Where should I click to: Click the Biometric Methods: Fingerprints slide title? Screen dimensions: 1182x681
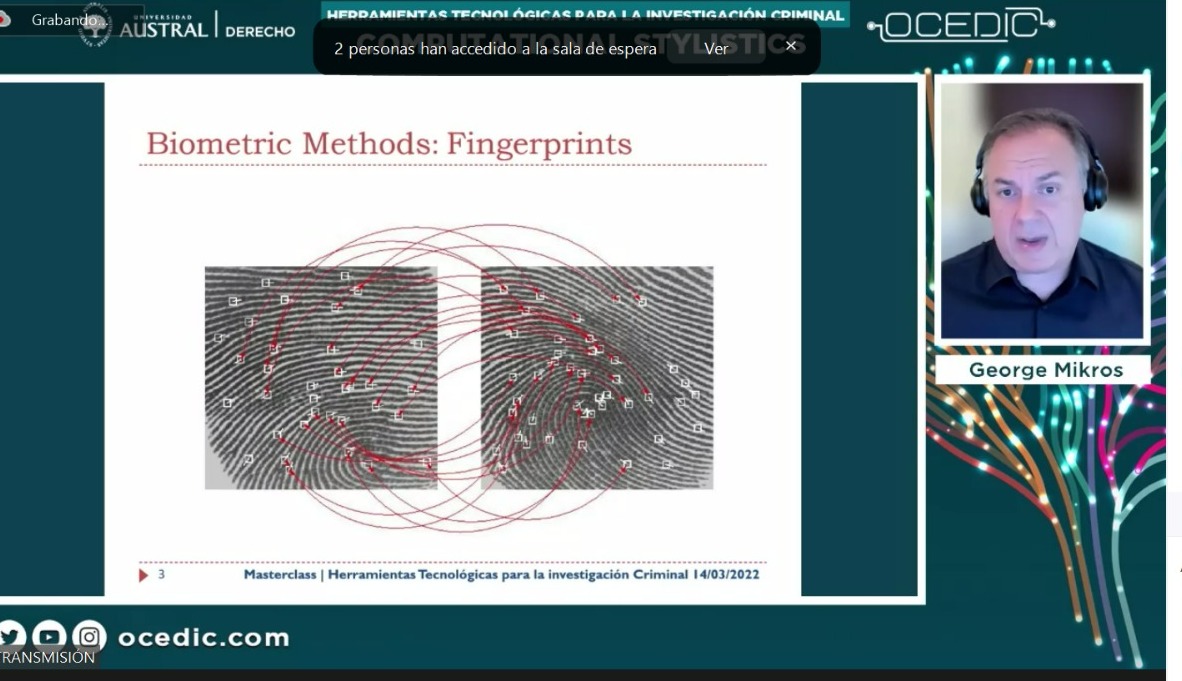[389, 144]
